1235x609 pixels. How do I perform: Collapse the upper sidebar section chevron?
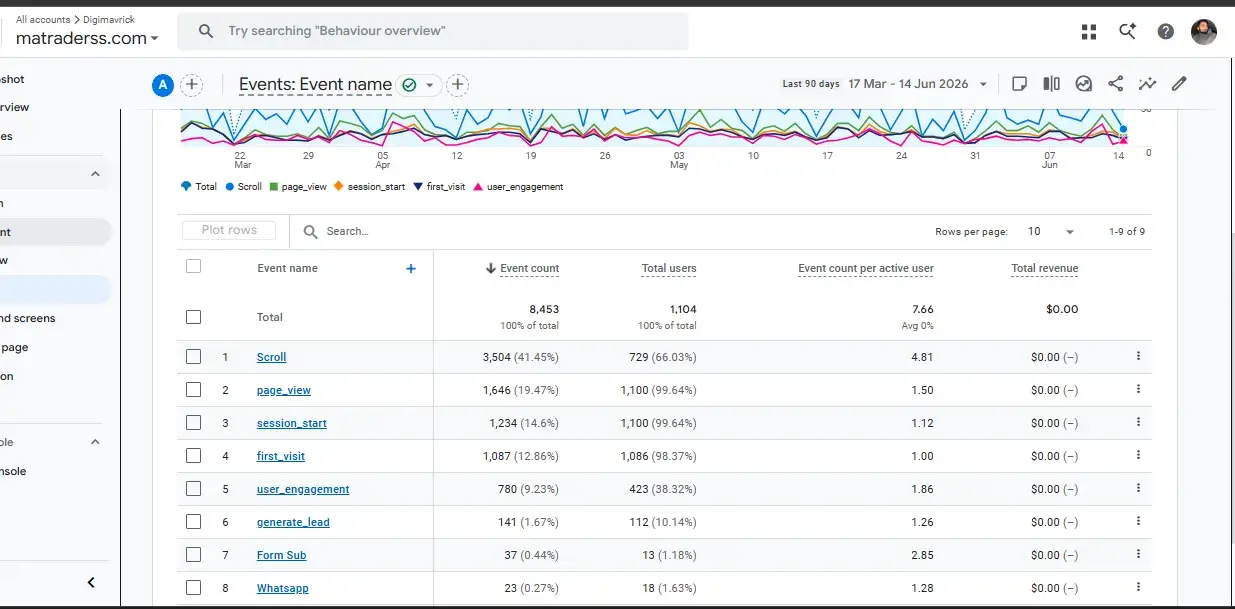(96, 174)
